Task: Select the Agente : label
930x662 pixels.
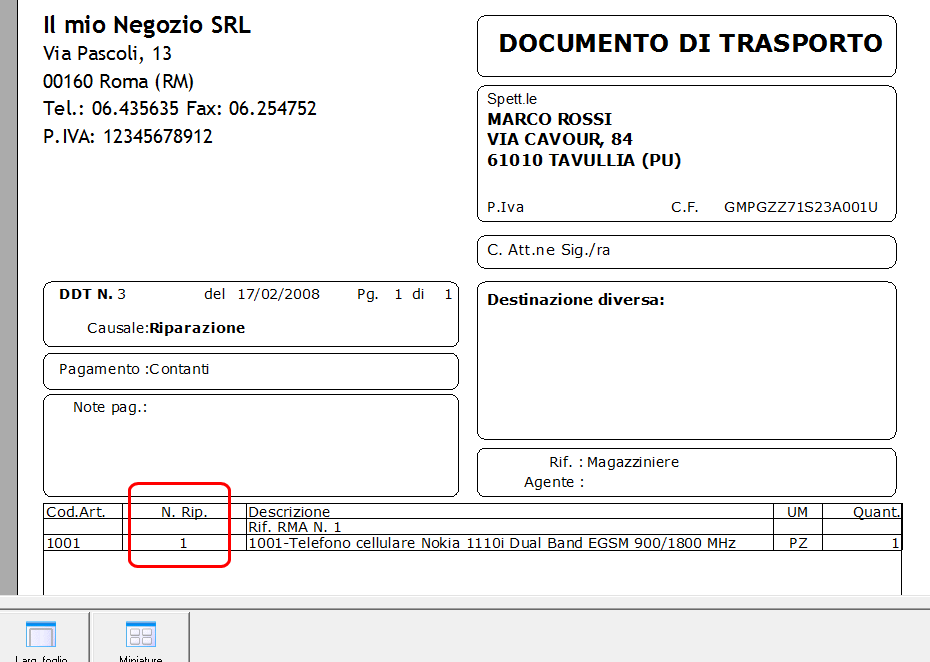Action: (554, 482)
